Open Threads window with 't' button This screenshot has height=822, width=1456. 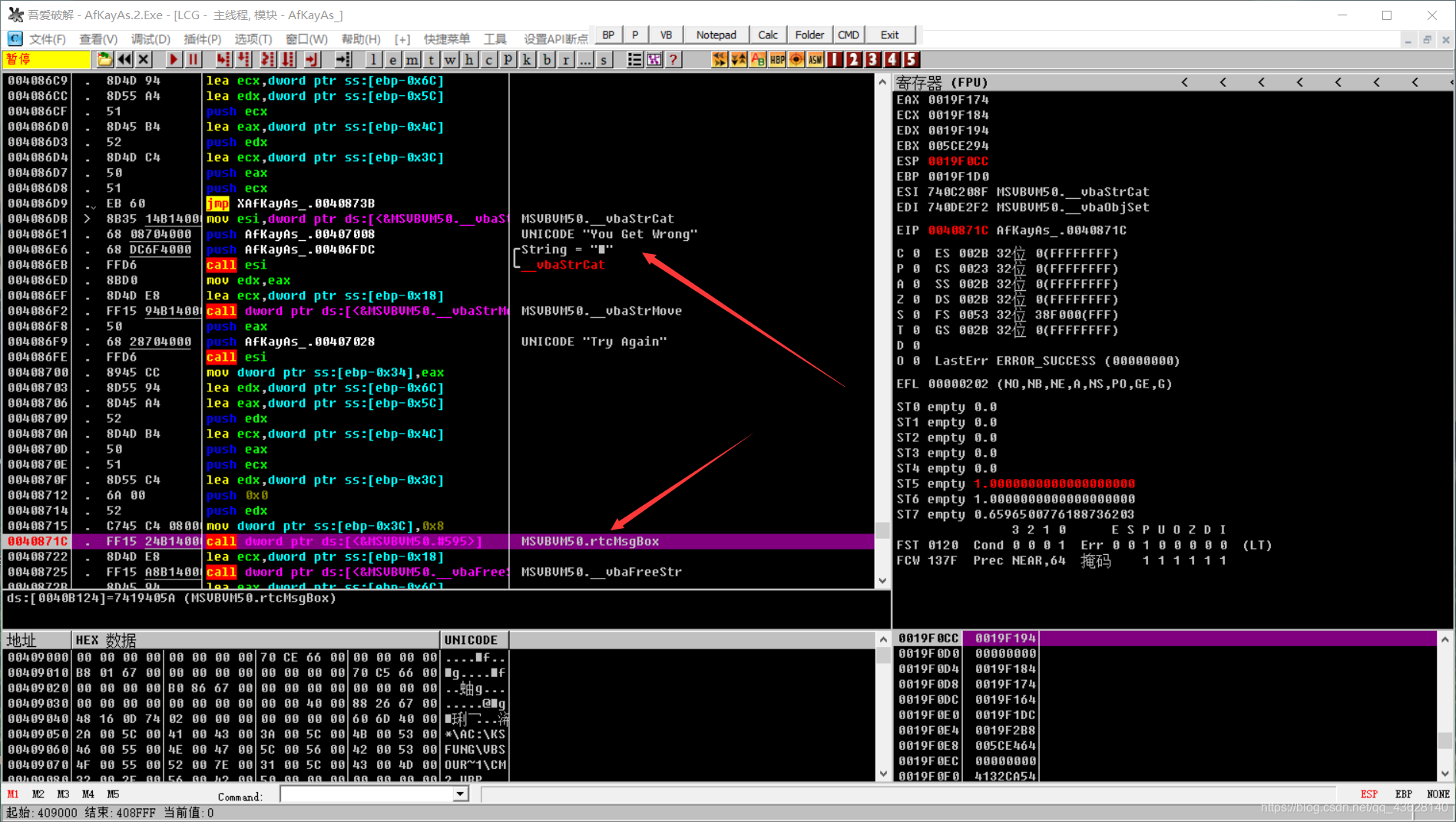tap(431, 60)
